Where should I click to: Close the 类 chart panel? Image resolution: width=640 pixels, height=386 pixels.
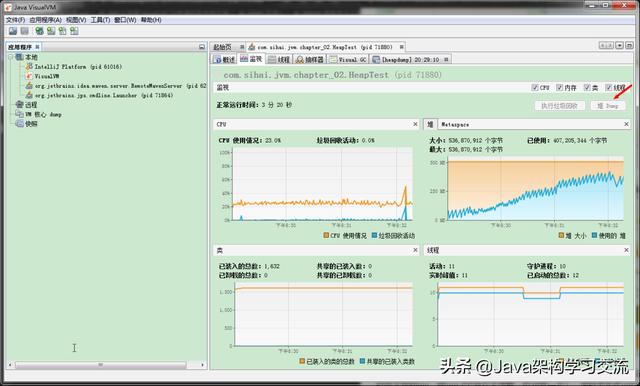(x=415, y=250)
